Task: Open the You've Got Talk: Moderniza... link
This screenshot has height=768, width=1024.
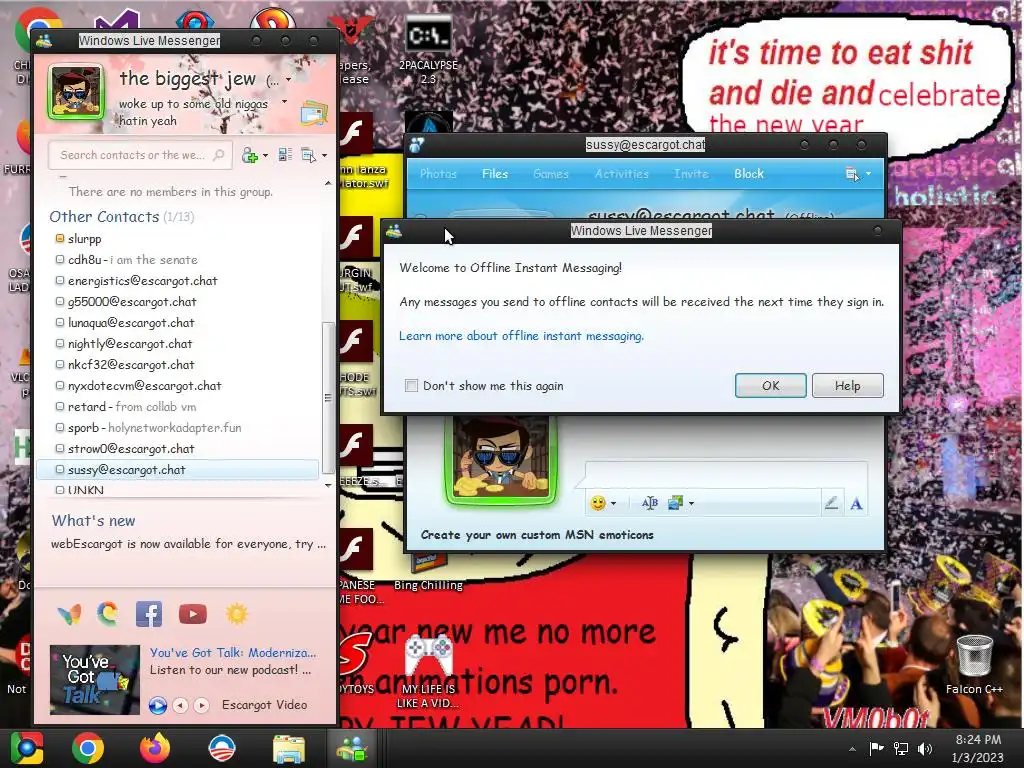Action: coord(232,652)
